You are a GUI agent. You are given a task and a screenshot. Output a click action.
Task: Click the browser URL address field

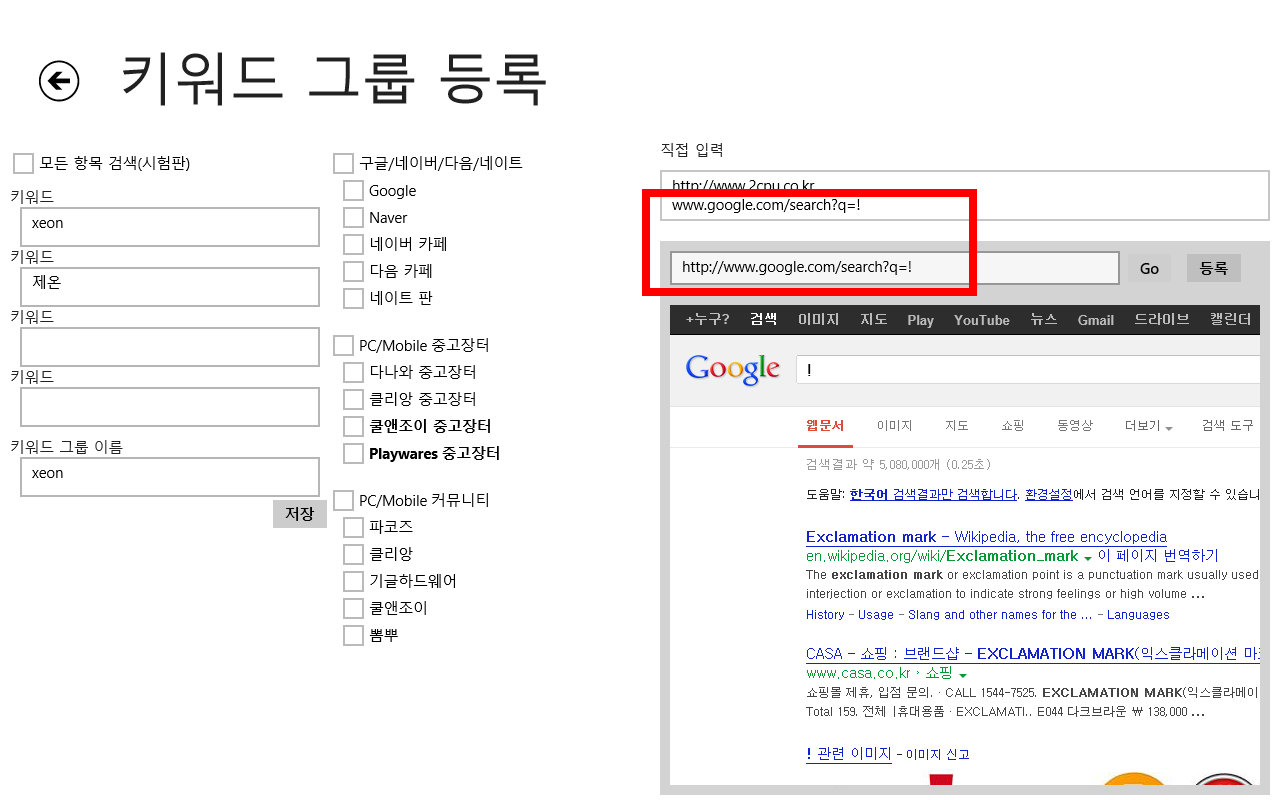(x=894, y=267)
